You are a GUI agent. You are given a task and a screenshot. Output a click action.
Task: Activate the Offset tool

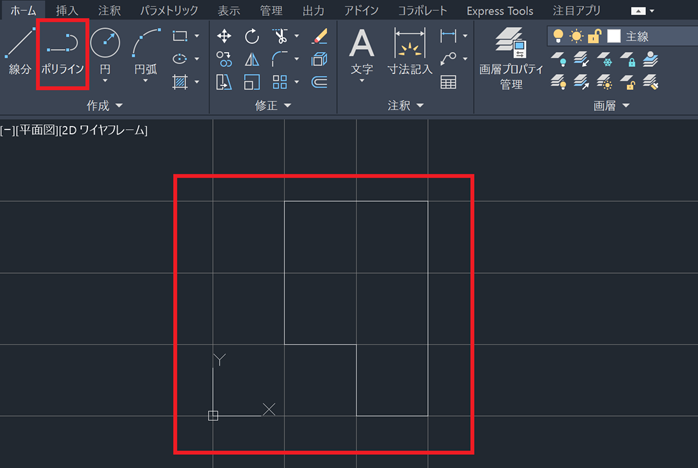click(x=320, y=82)
